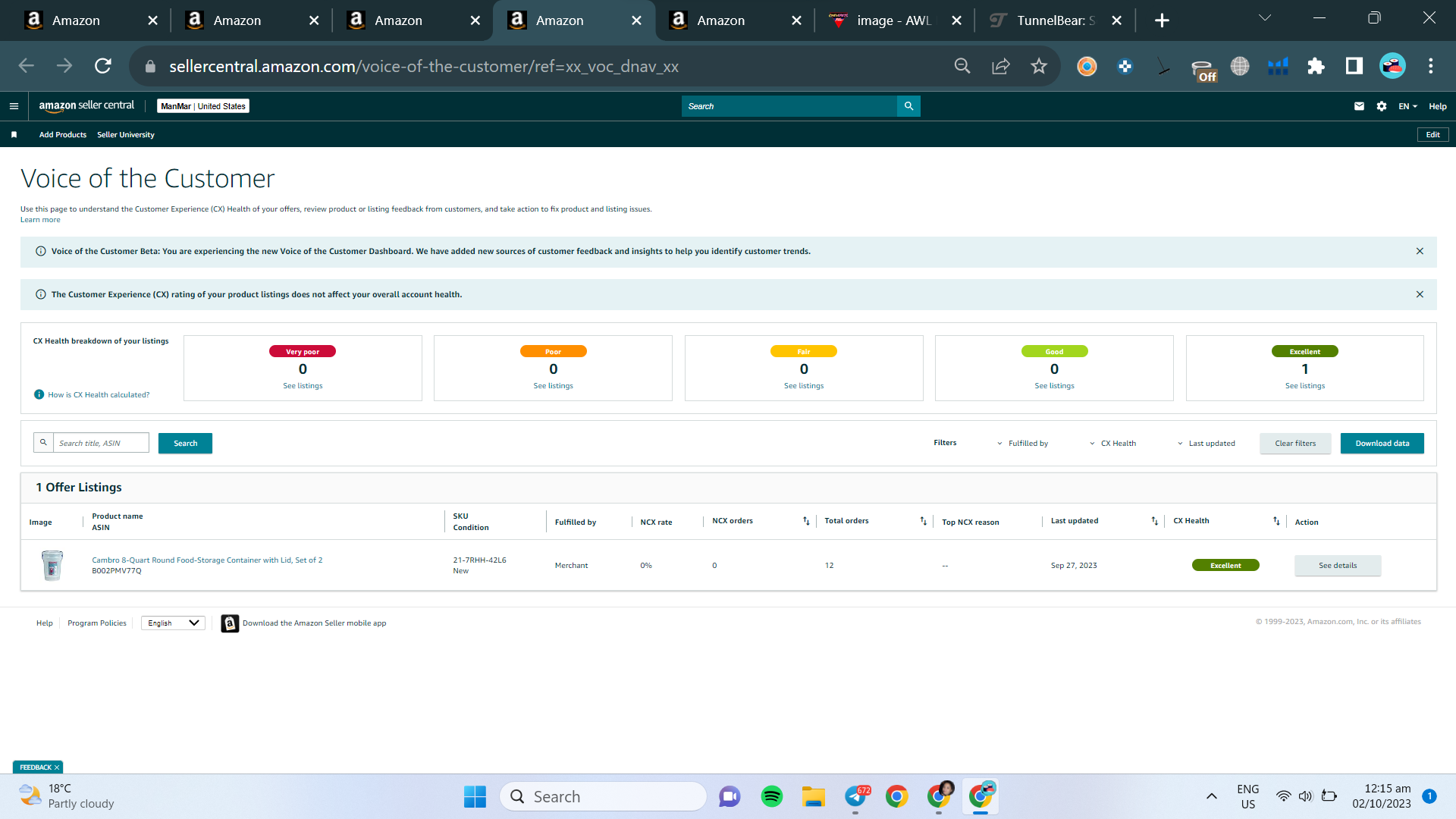Click the magnifier search button in header

coord(908,106)
